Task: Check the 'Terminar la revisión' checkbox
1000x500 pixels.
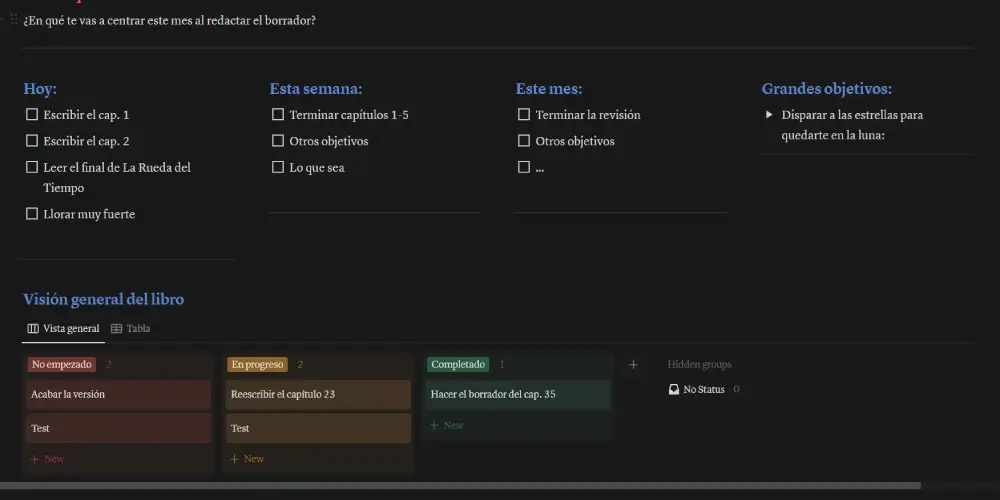Action: (524, 115)
